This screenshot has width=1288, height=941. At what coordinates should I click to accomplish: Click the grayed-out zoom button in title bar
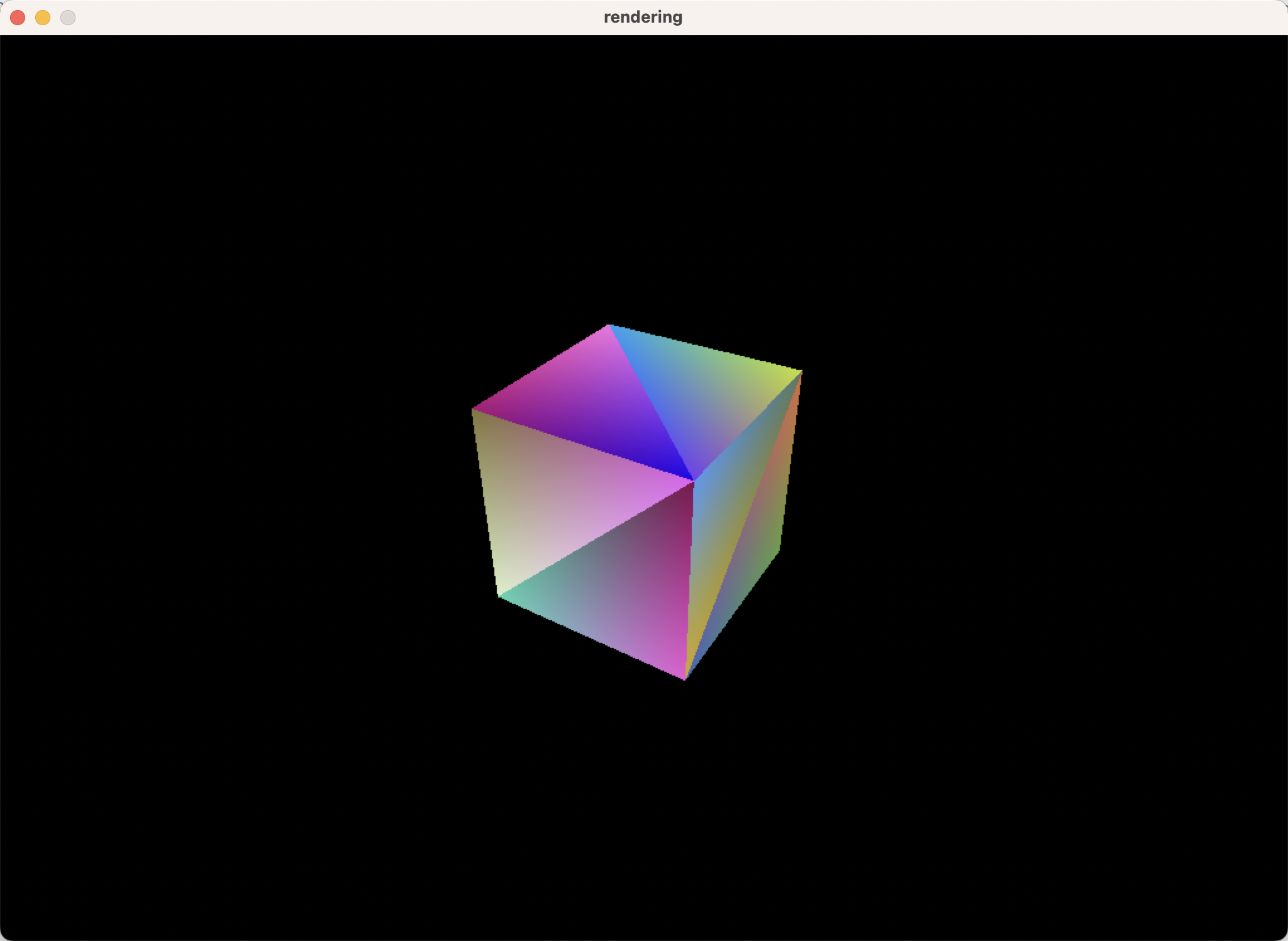[68, 18]
